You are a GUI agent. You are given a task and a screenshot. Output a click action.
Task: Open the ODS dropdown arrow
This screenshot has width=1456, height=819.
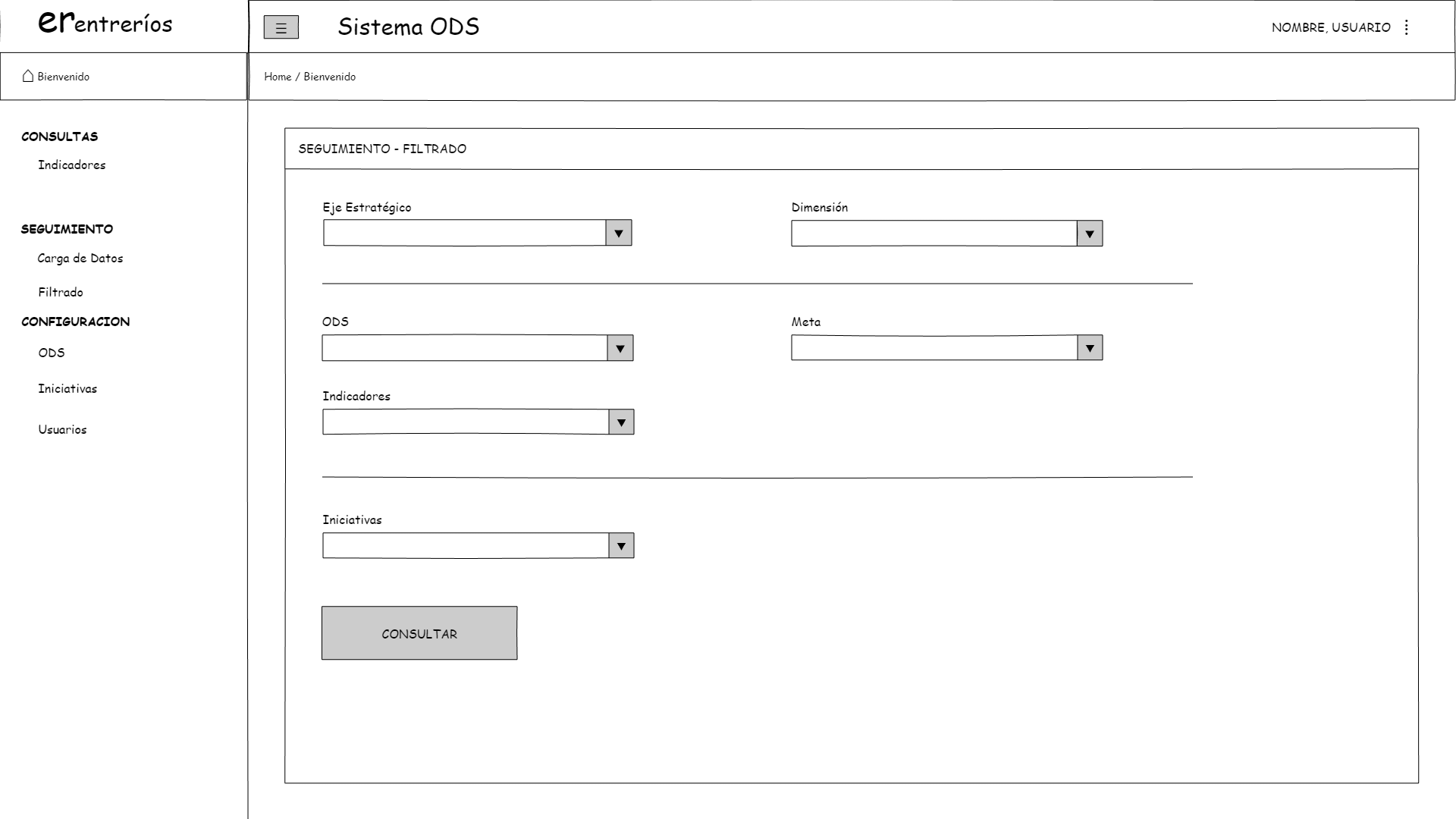point(620,349)
